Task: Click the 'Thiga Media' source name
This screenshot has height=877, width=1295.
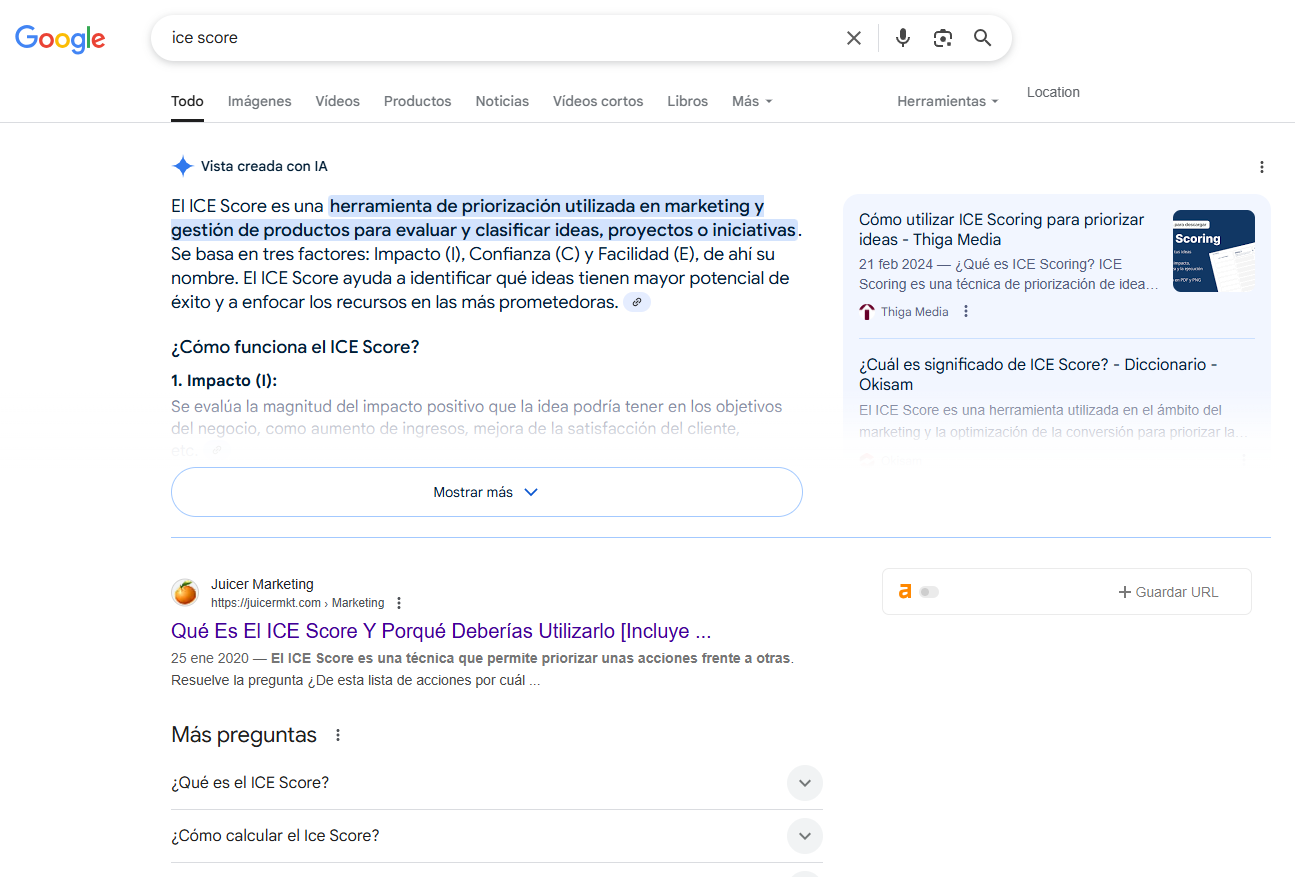Action: [915, 312]
